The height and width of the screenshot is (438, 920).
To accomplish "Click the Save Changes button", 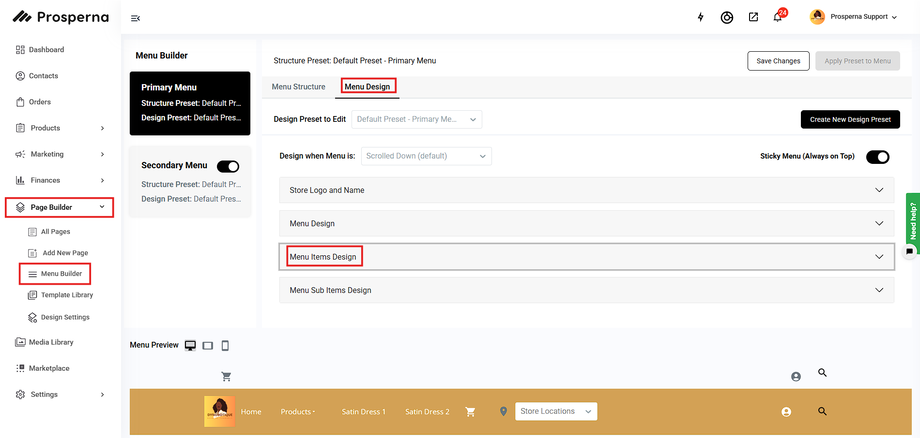I will pos(778,61).
